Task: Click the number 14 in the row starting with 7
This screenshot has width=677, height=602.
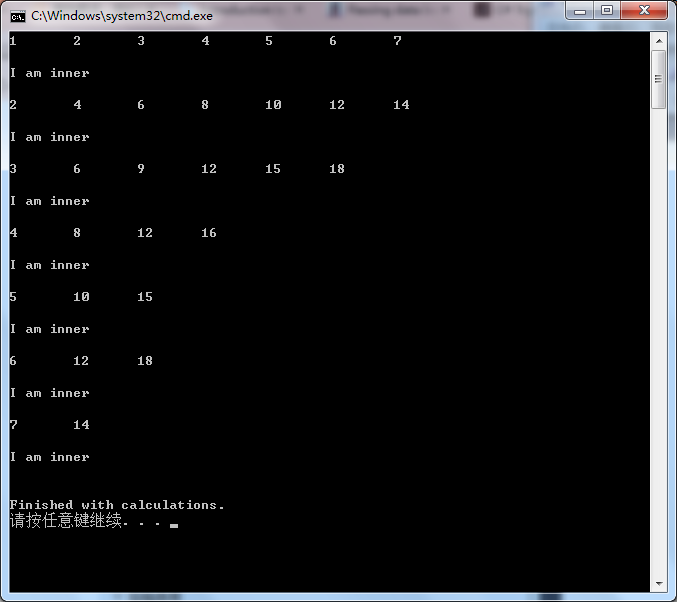Action: 81,425
